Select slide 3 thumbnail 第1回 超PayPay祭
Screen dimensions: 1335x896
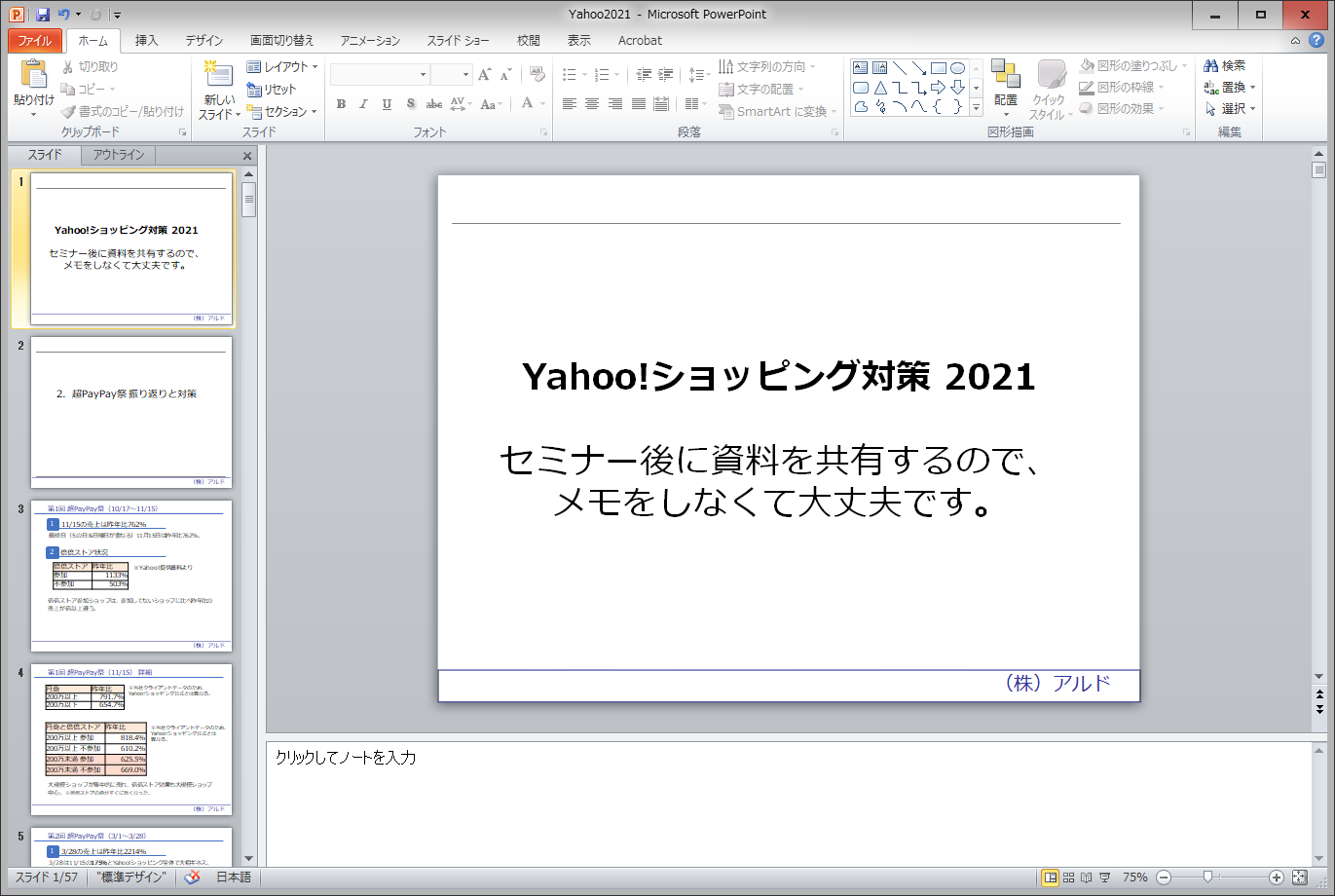pos(131,576)
